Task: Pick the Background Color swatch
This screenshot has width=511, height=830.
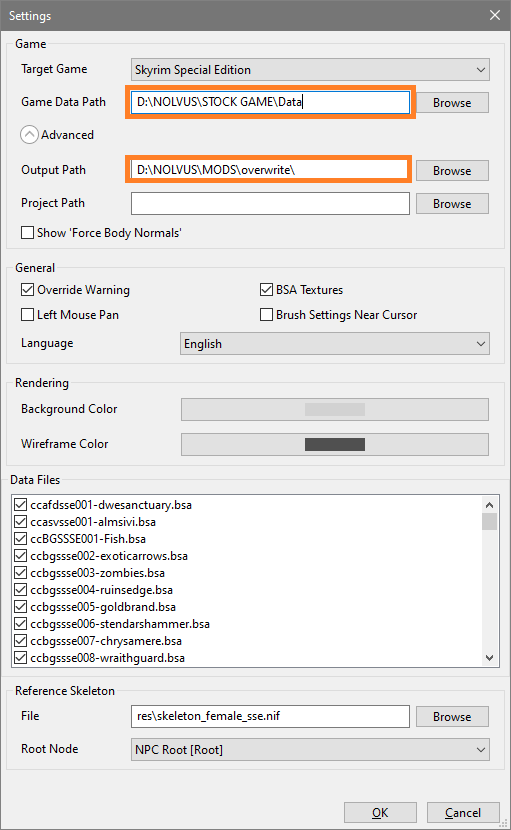Action: point(335,410)
